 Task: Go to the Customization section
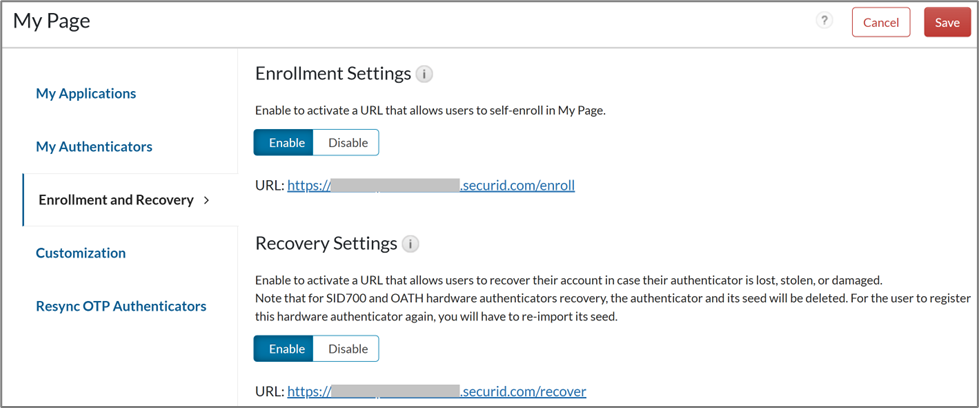coord(81,253)
